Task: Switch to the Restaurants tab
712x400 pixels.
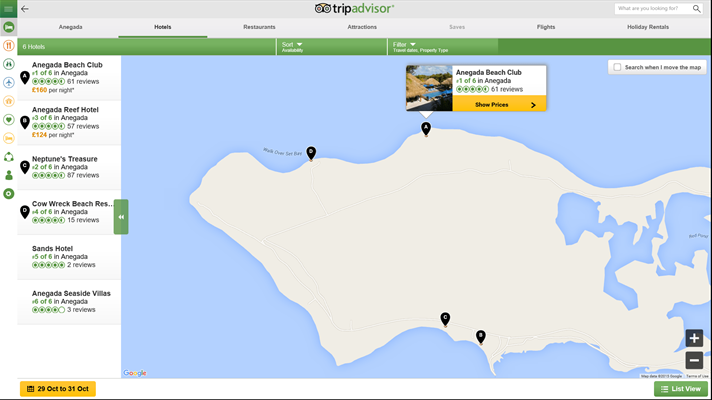Action: pos(259,27)
